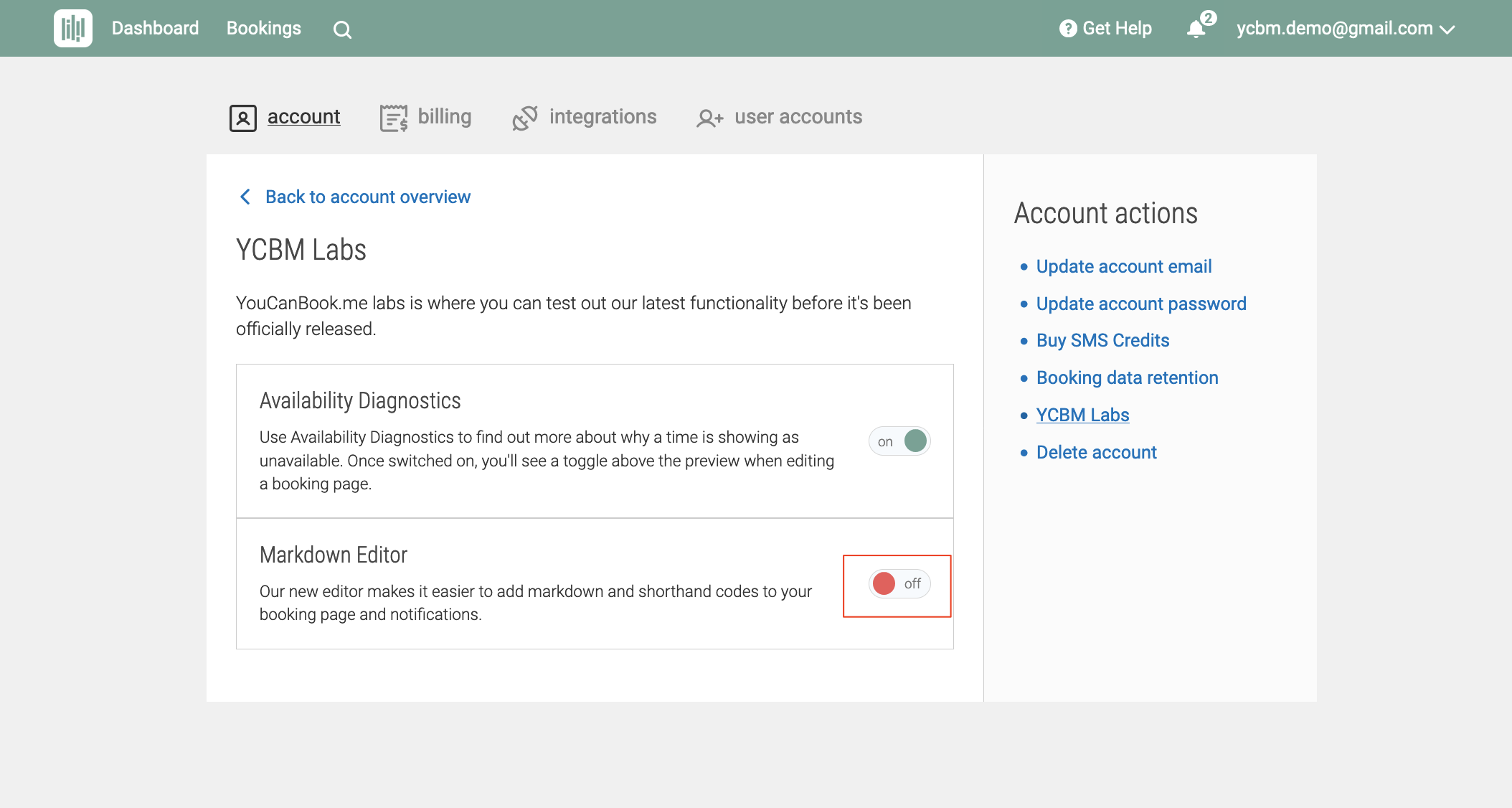Click the user accounts add-person icon

709,118
